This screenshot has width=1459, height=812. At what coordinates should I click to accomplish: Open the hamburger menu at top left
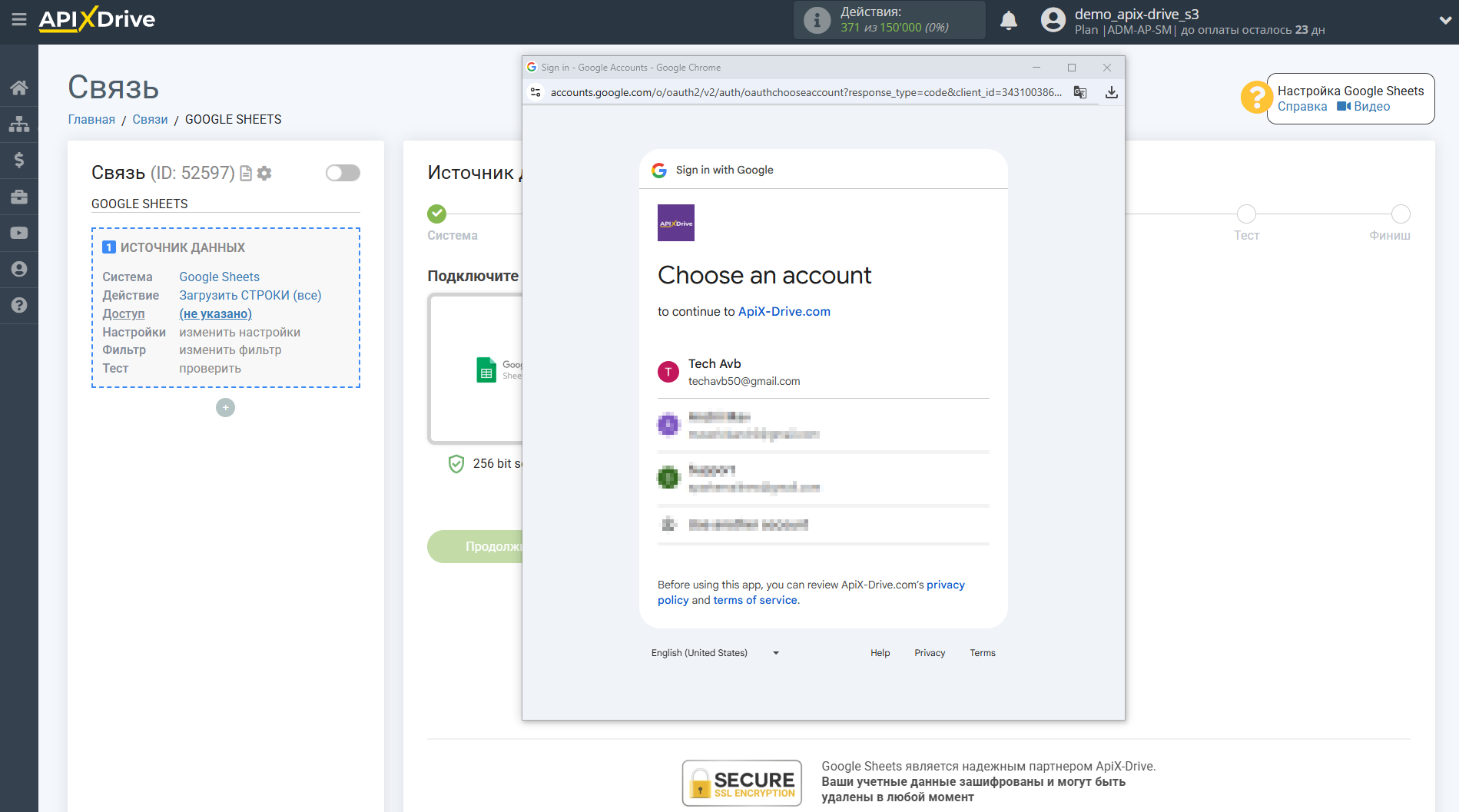click(19, 21)
